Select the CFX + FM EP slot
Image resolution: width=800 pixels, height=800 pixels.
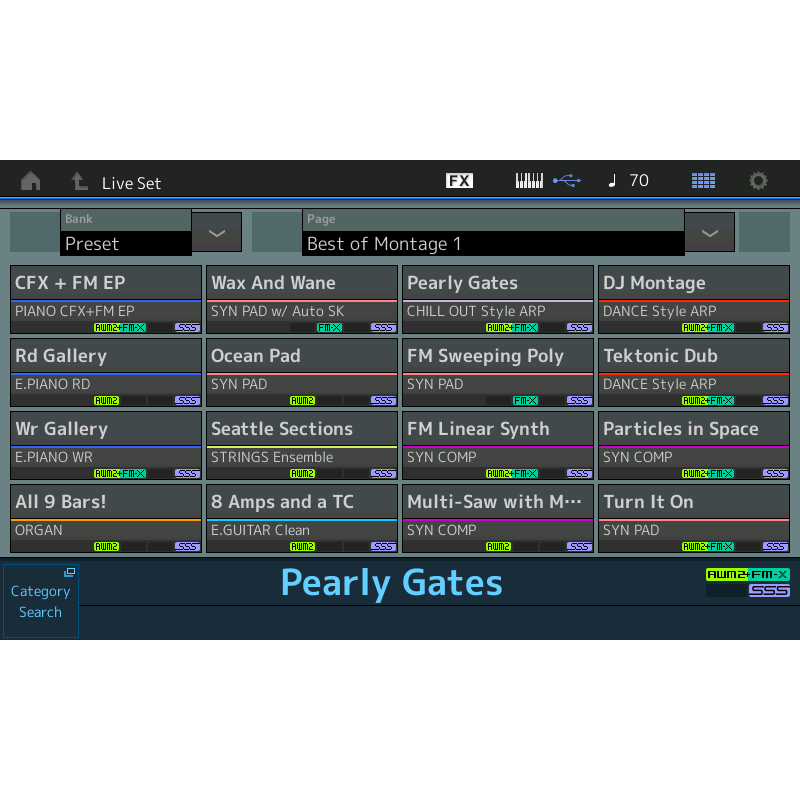pos(106,299)
